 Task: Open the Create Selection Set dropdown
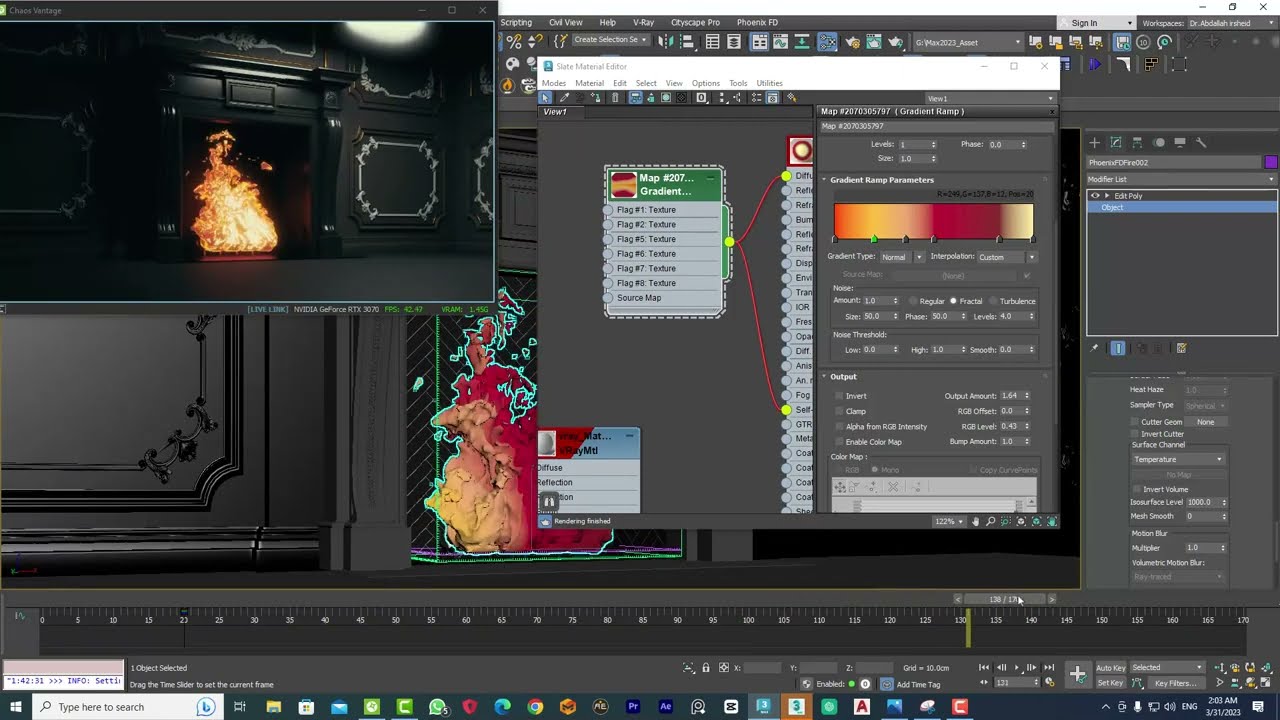tap(610, 40)
